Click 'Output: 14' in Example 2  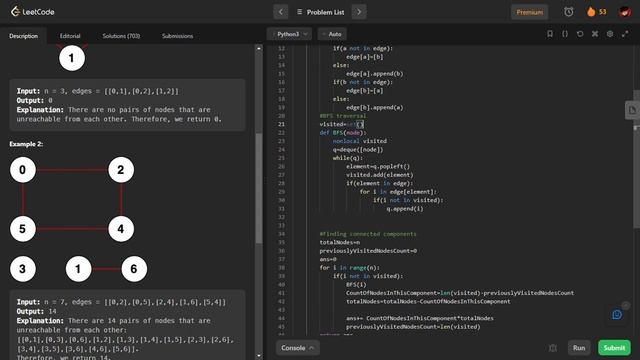click(x=36, y=311)
